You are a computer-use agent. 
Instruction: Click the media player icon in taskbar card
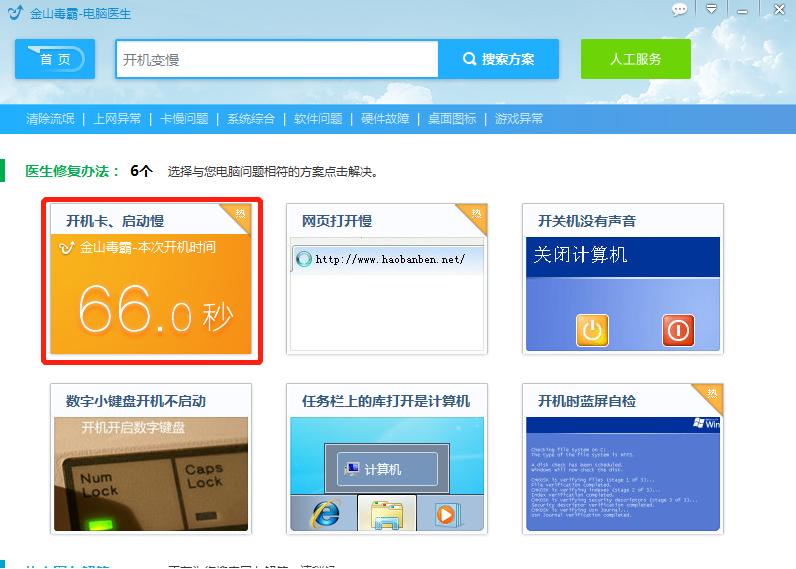pos(448,514)
